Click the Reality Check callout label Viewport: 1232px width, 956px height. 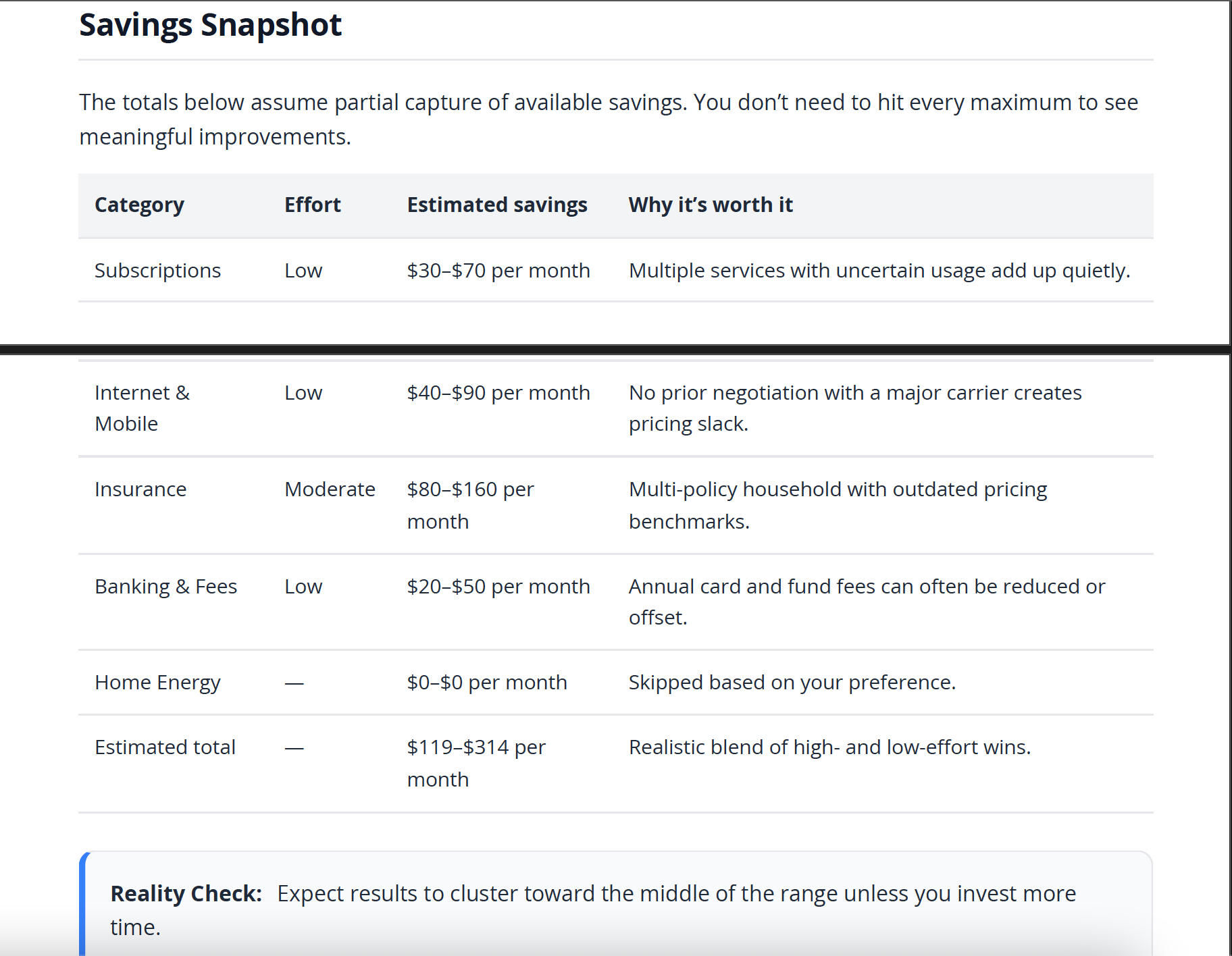pyautogui.click(x=186, y=894)
